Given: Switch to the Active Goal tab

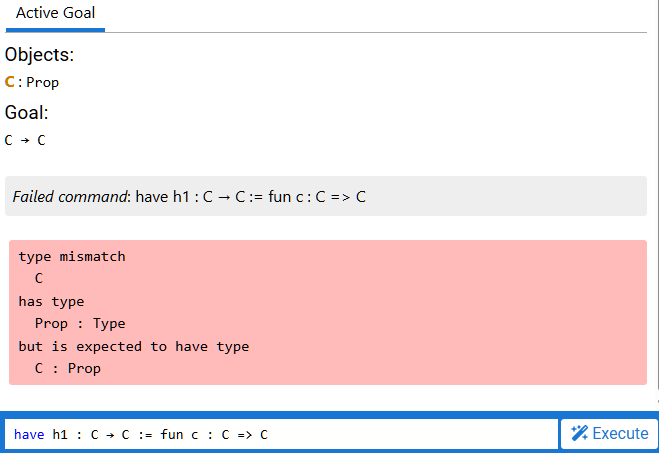Looking at the screenshot, I should tap(55, 15).
